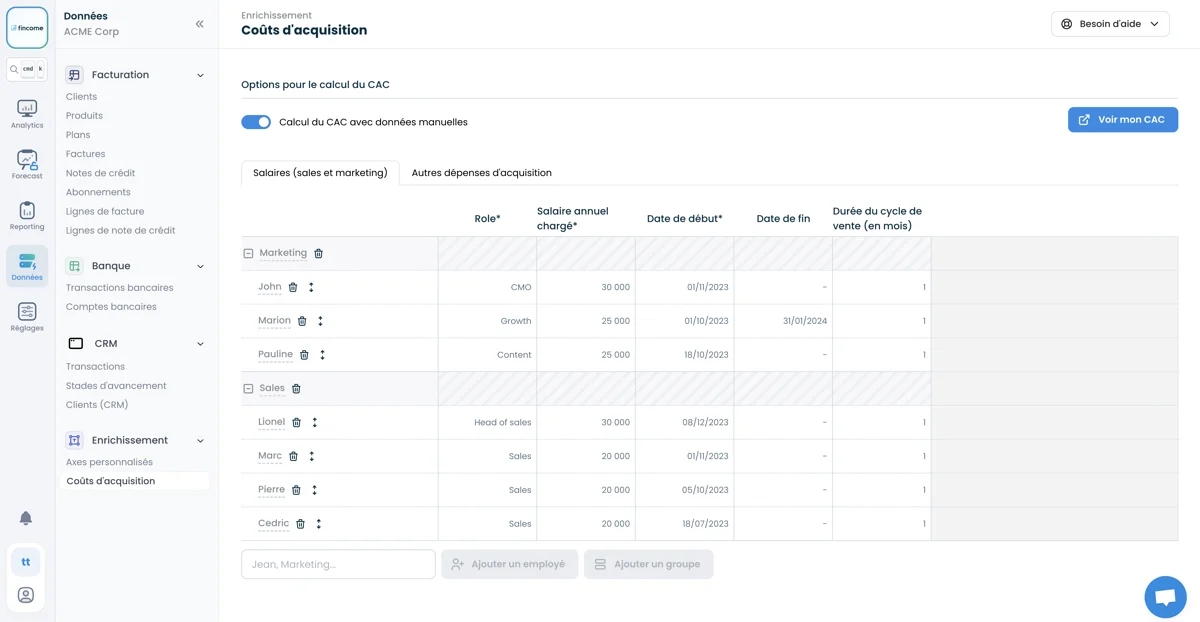
Task: Open the chat support bubble
Action: tap(1165, 597)
